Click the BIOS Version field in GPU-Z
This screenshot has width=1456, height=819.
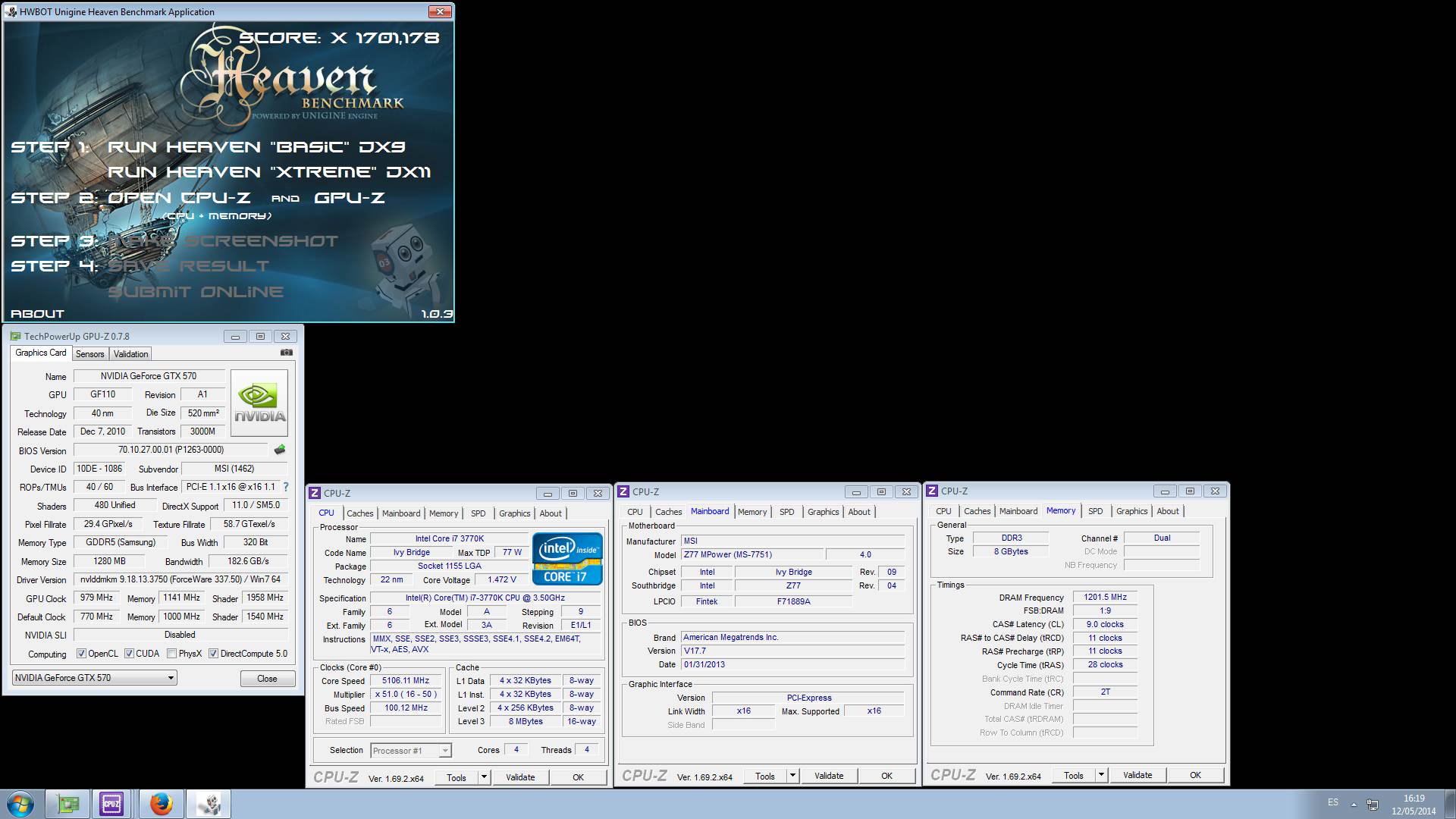[171, 450]
